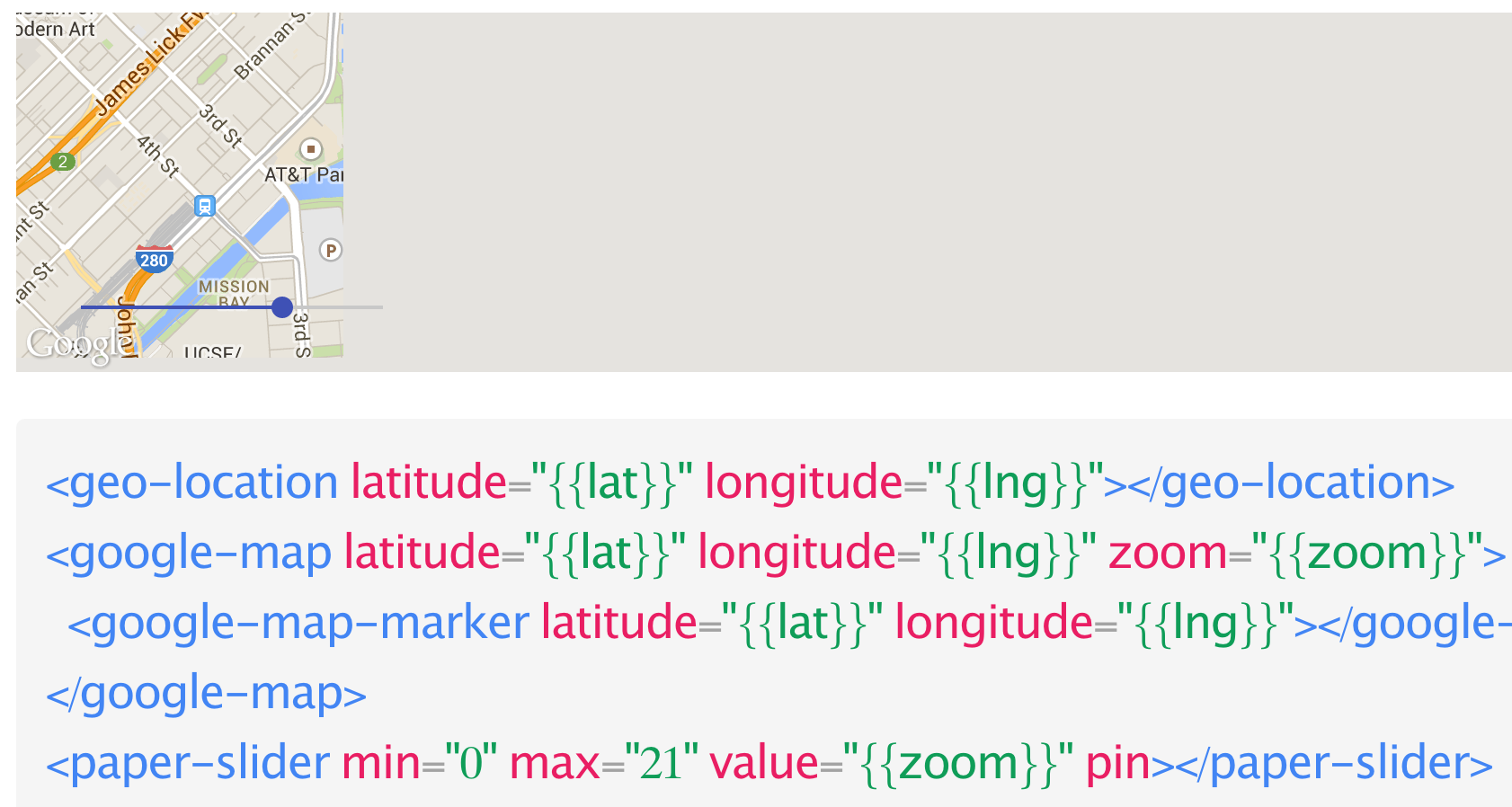Screen dimensions: 1512x807
Task: Click the pin attribute on paper-slider
Action: (1117, 763)
